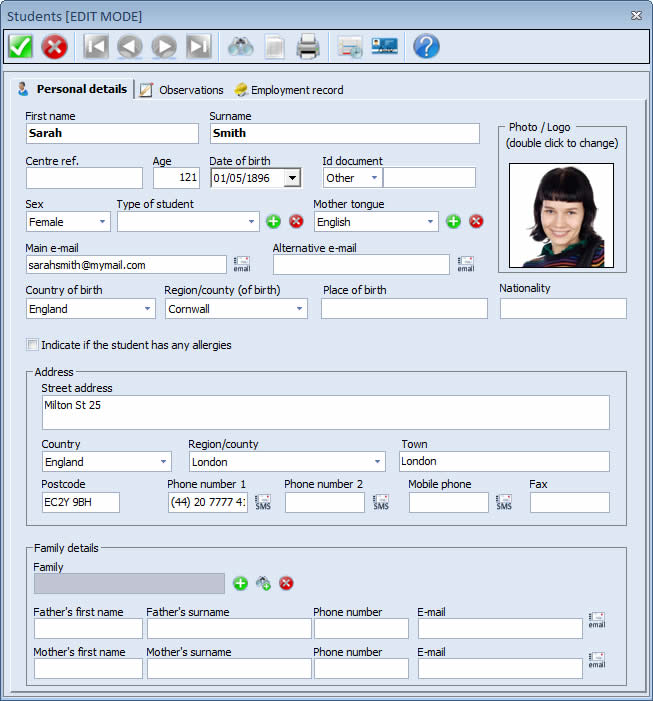Click the student photo thumbnail
Viewport: 653px width, 701px height.
pyautogui.click(x=561, y=215)
